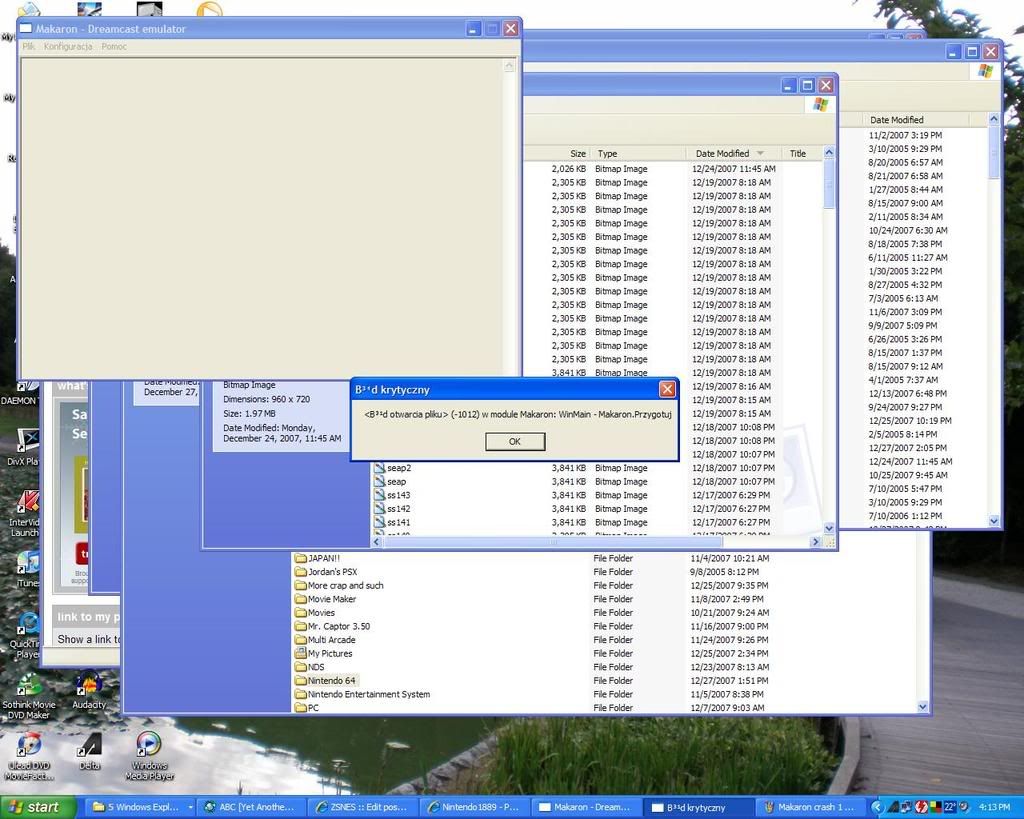Click scroll-up arrow in the Makaron window
1024x819 pixels.
(510, 66)
